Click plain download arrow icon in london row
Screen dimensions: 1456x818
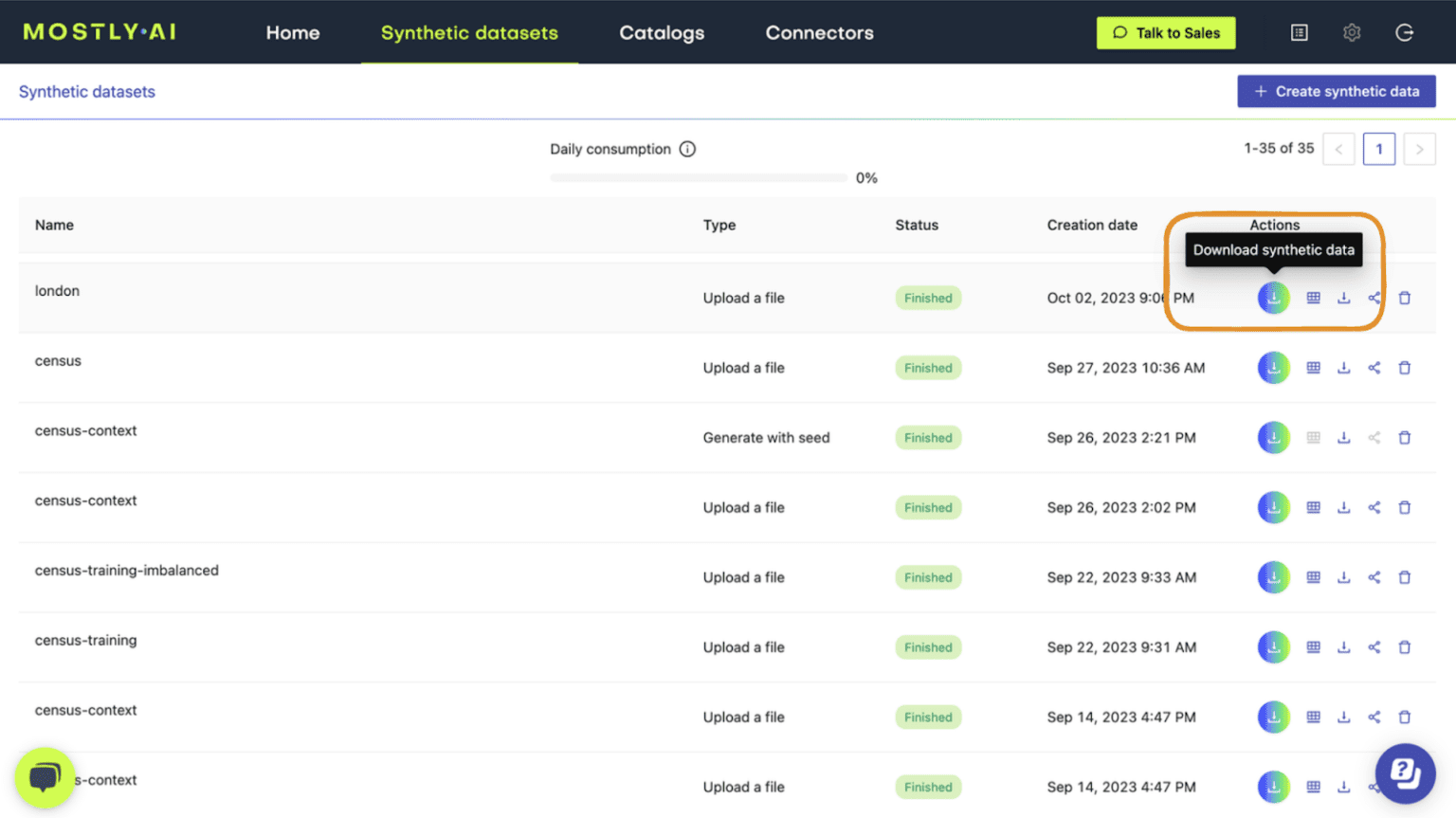point(1343,298)
